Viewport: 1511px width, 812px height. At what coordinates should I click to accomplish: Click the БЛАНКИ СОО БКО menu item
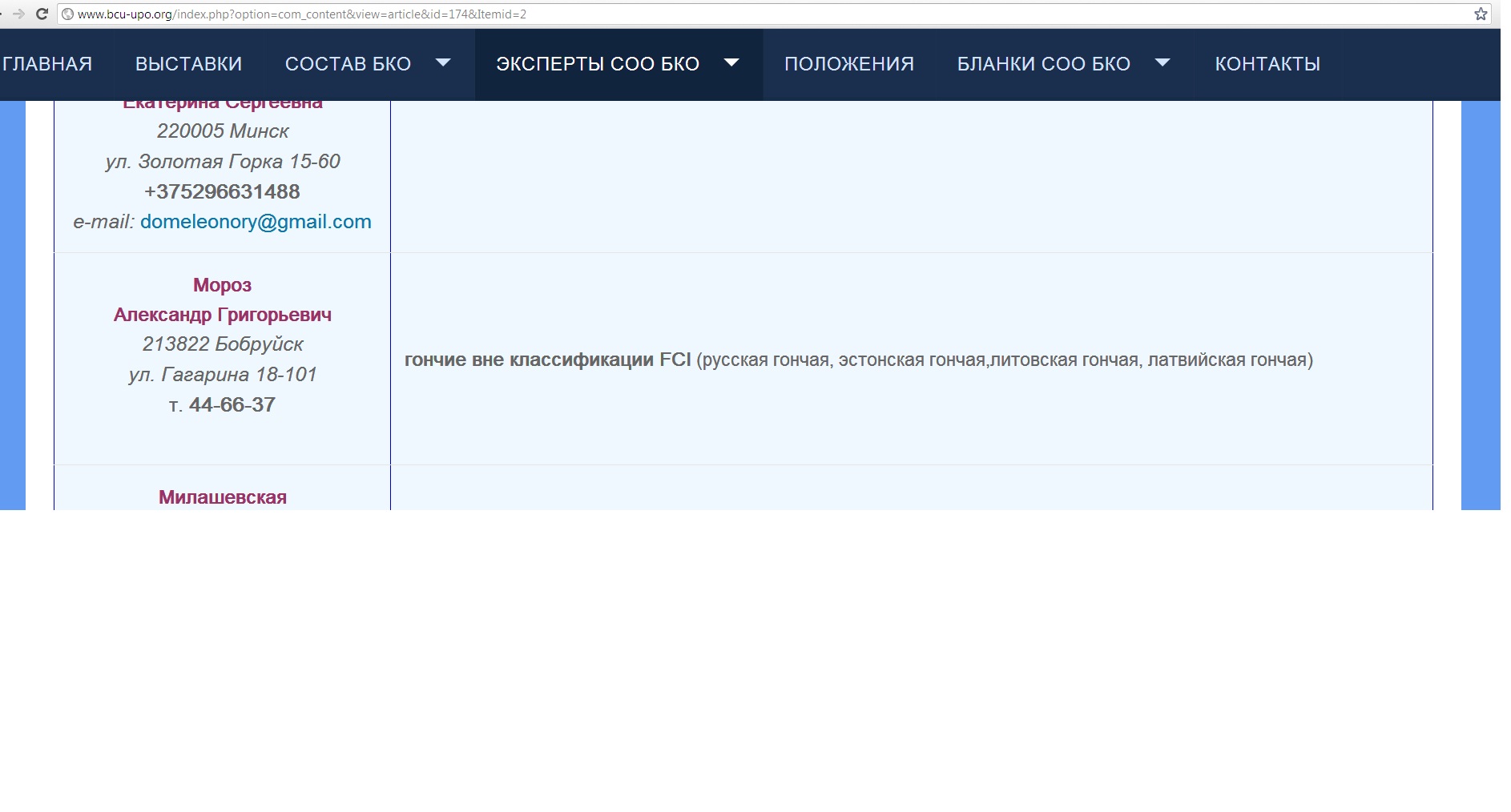click(x=1043, y=64)
